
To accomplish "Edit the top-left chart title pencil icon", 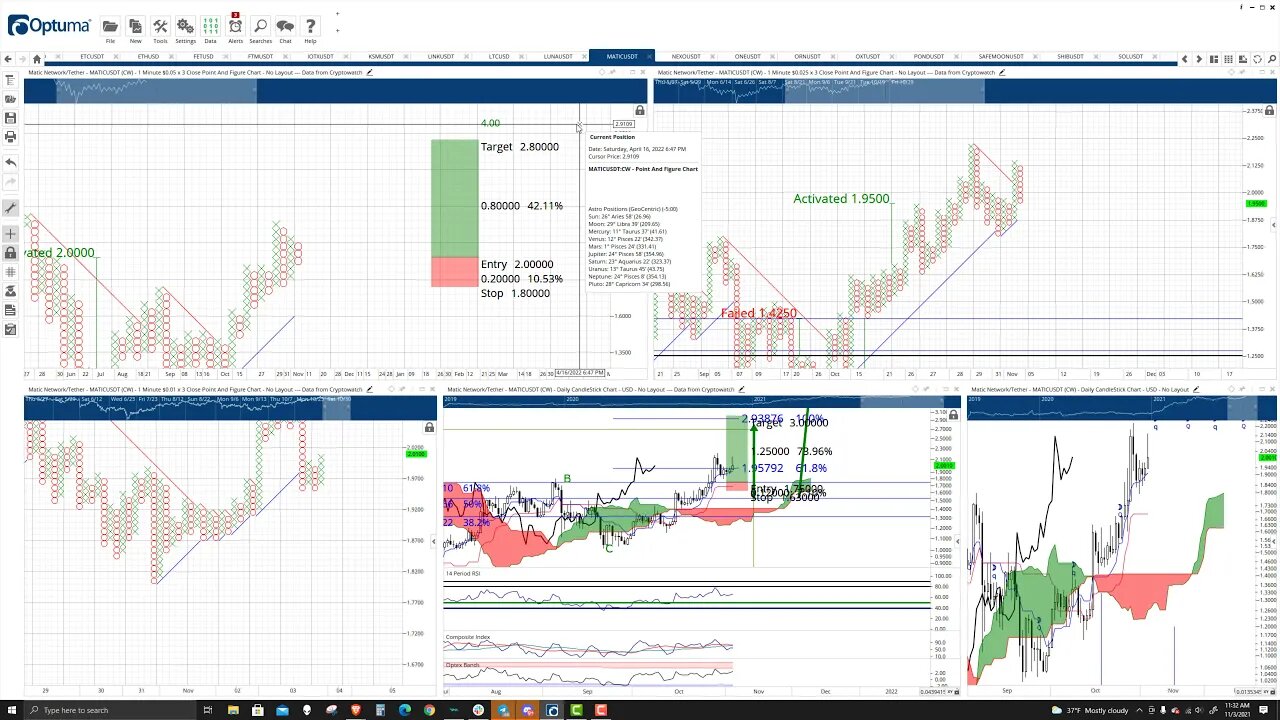I will click(x=369, y=72).
